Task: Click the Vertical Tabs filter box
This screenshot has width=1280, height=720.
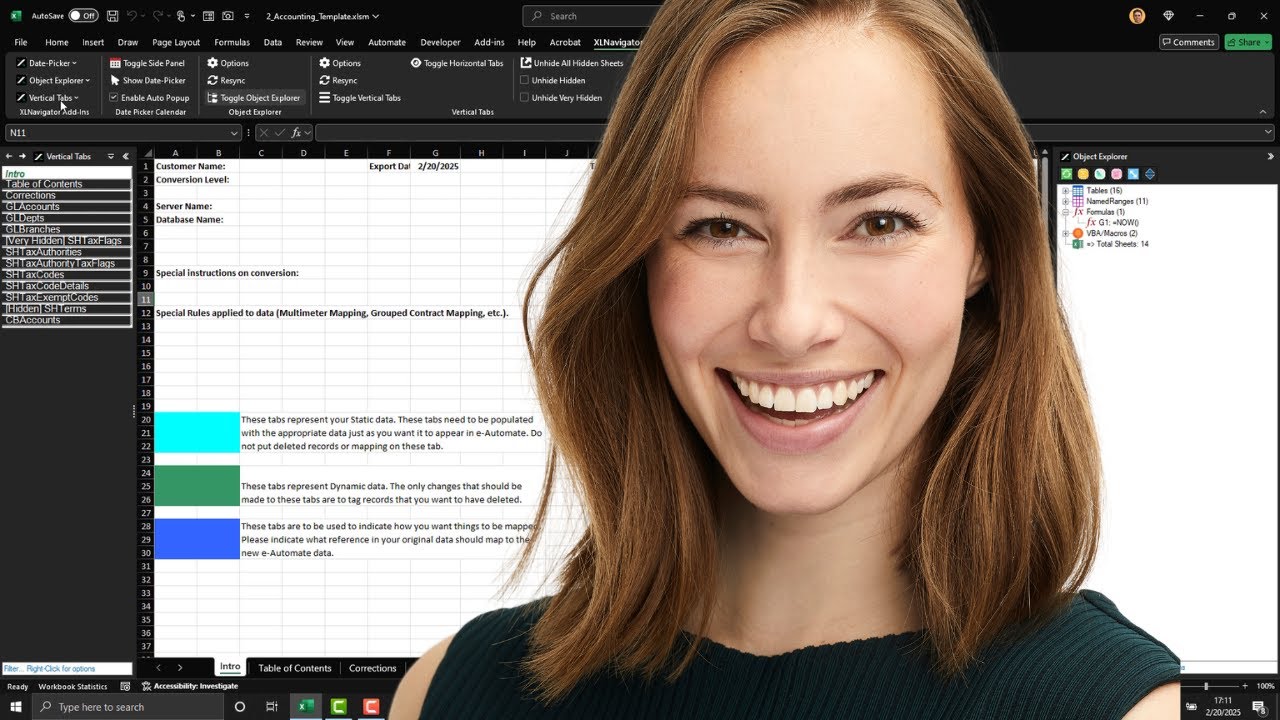Action: [x=67, y=668]
